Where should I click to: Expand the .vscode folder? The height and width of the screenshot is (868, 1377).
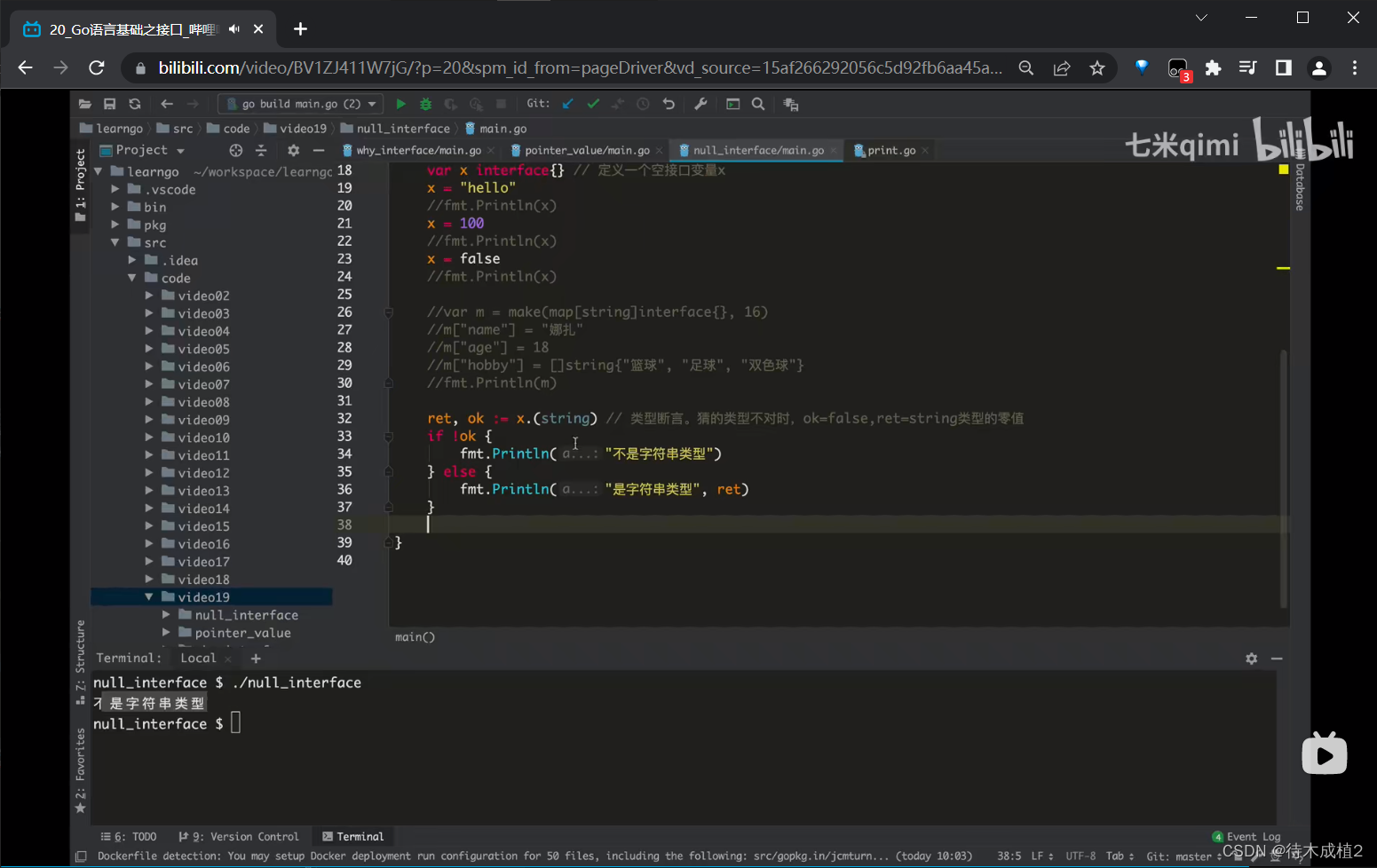pyautogui.click(x=115, y=189)
